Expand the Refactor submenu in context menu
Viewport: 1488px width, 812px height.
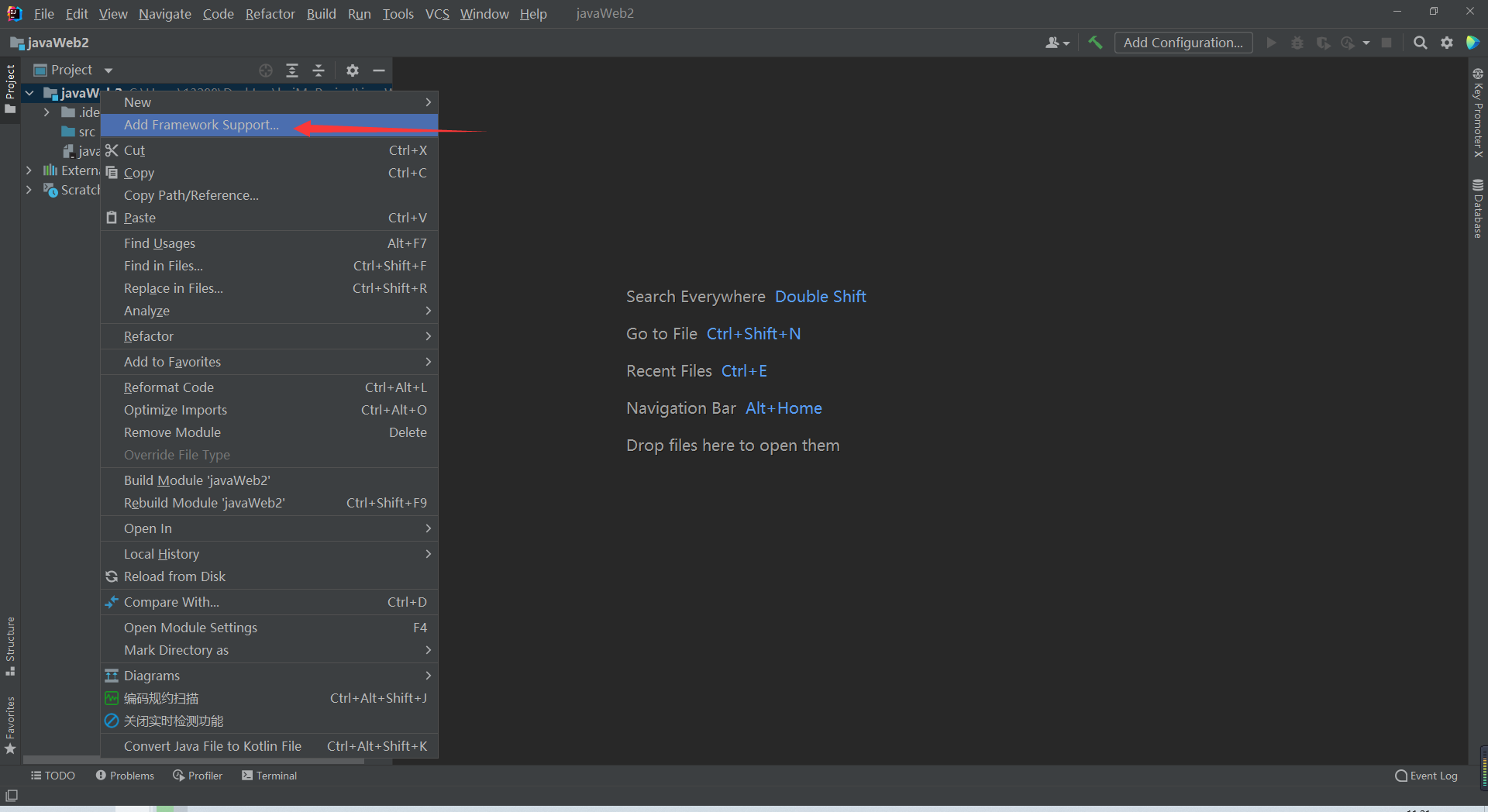click(x=270, y=336)
